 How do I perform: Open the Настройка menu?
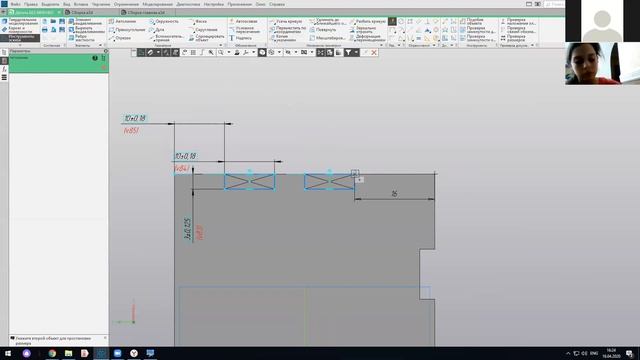(214, 4)
